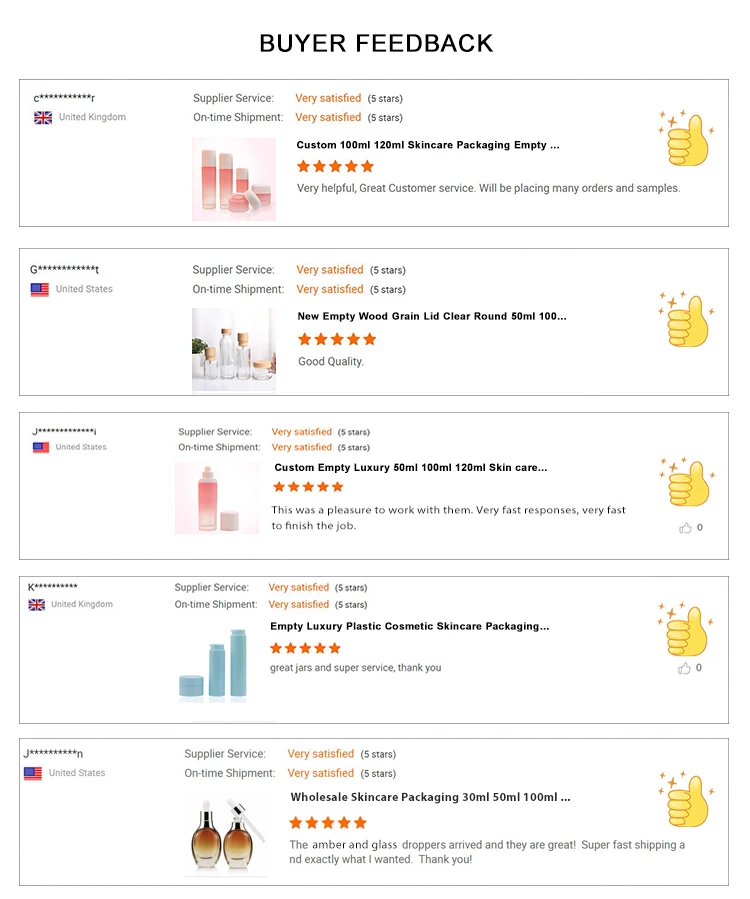Image resolution: width=750 pixels, height=899 pixels.
Task: Open "Custom Empty Luxury 50ml 100ml 120ml" product link
Action: [410, 468]
